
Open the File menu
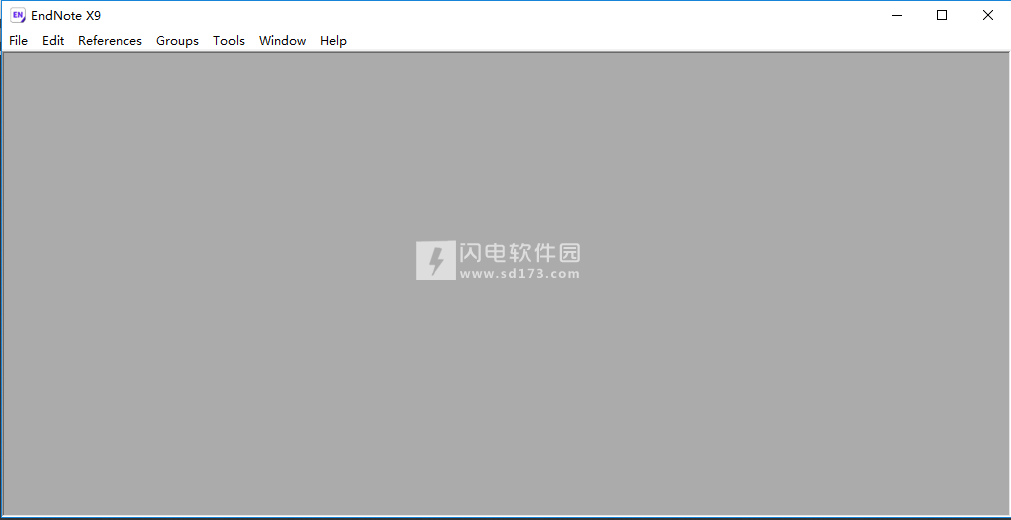click(x=19, y=41)
